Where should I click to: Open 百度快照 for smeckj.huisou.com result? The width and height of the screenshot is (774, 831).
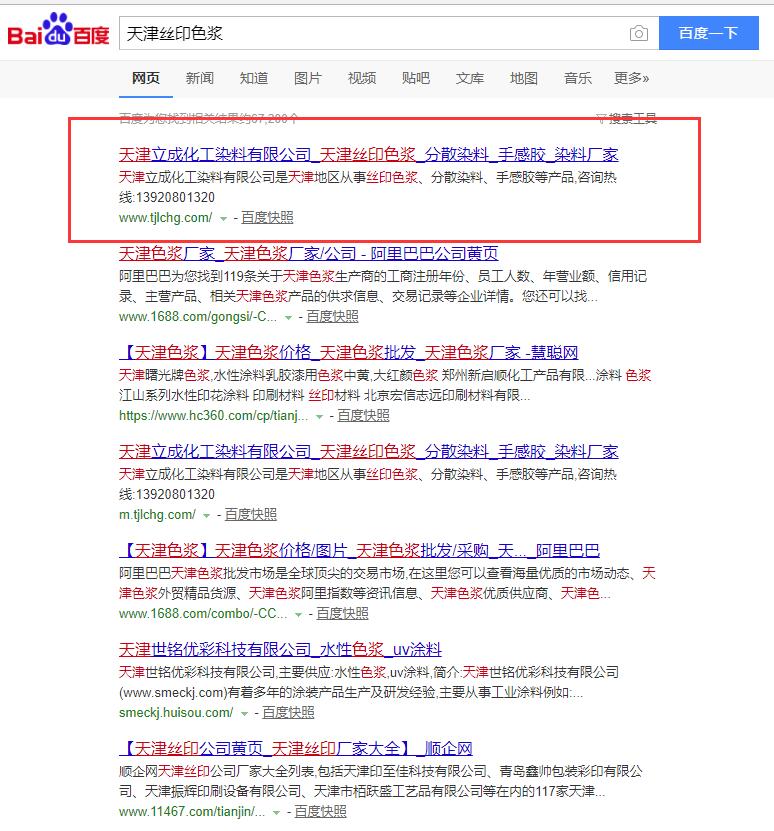coord(288,712)
